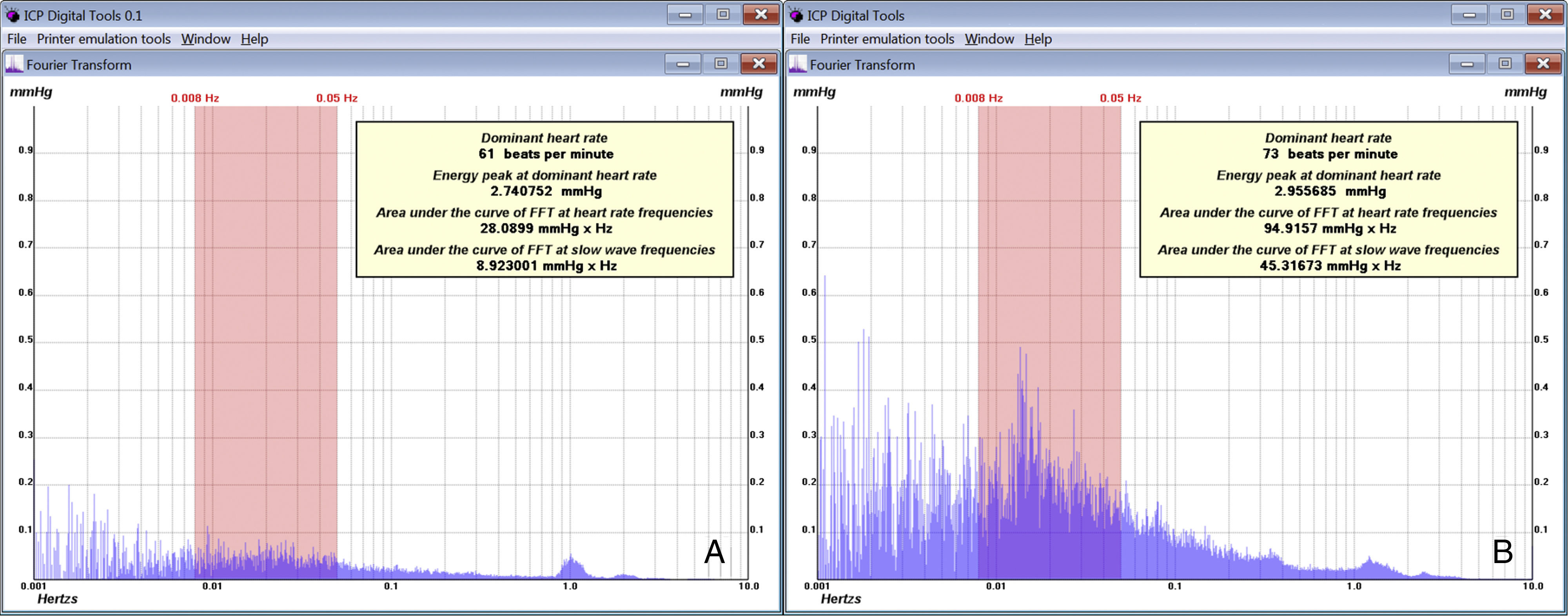Close left Fourier Transform subwindow

759,64
